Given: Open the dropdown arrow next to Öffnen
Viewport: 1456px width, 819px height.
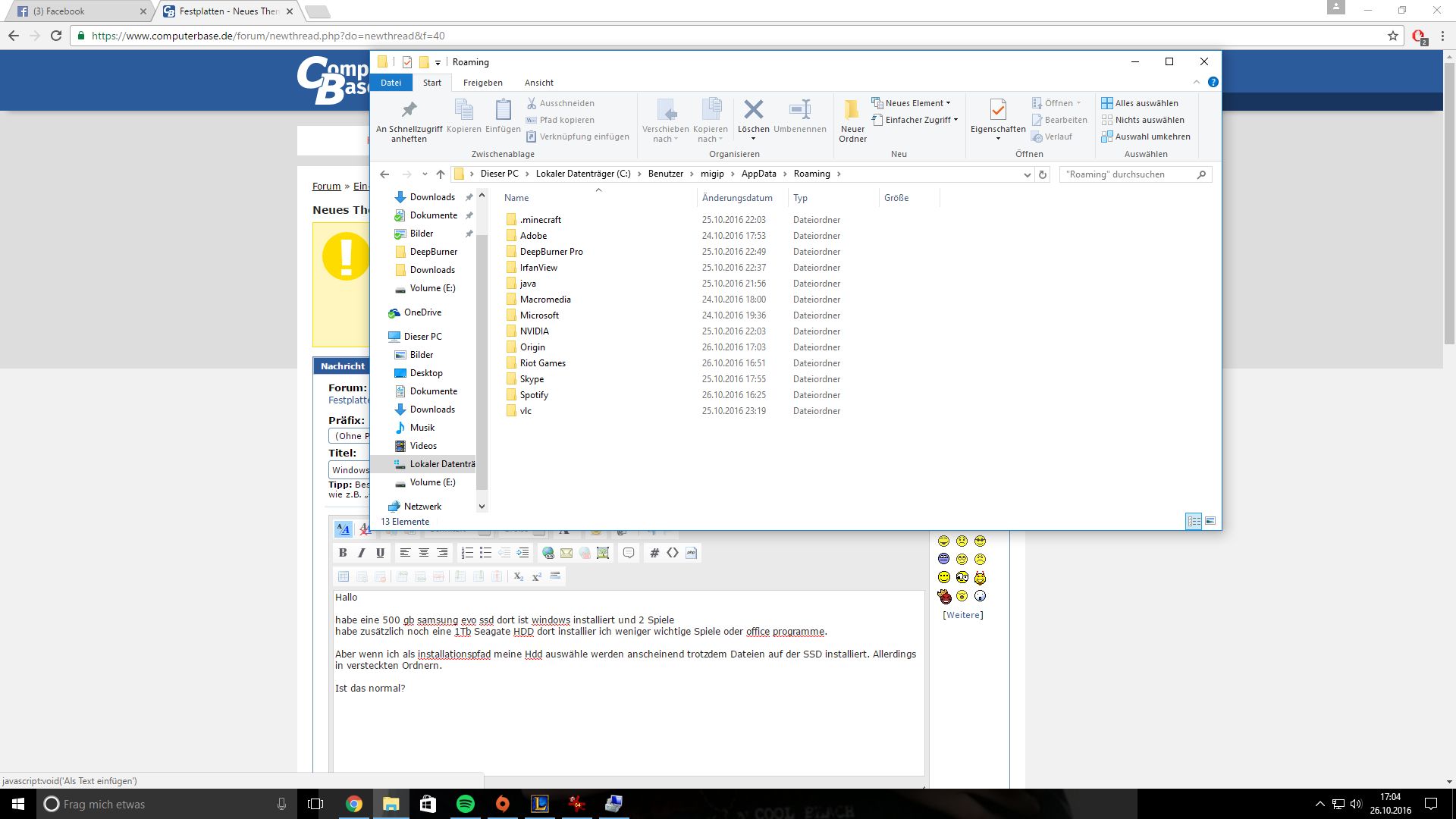Looking at the screenshot, I should tap(1078, 103).
